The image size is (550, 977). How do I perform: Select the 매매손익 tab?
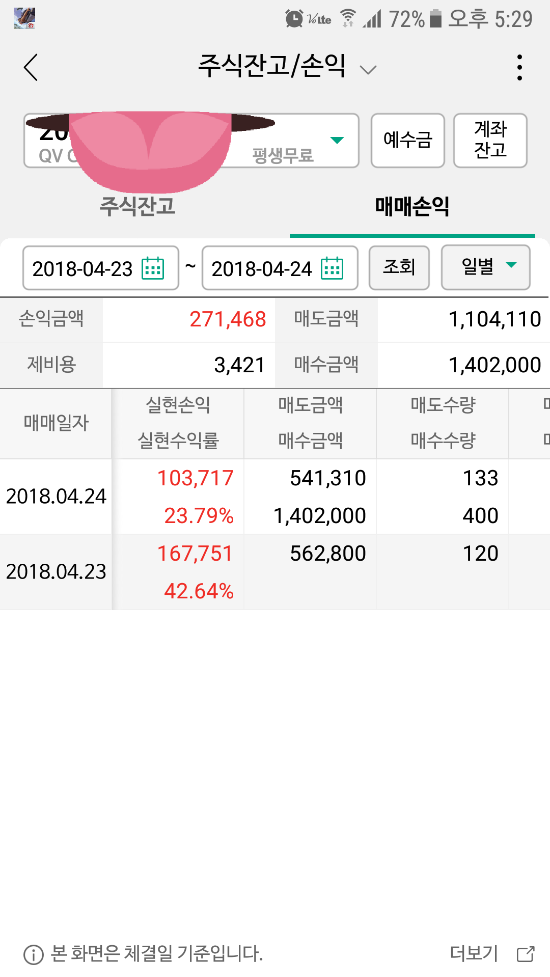[x=412, y=206]
